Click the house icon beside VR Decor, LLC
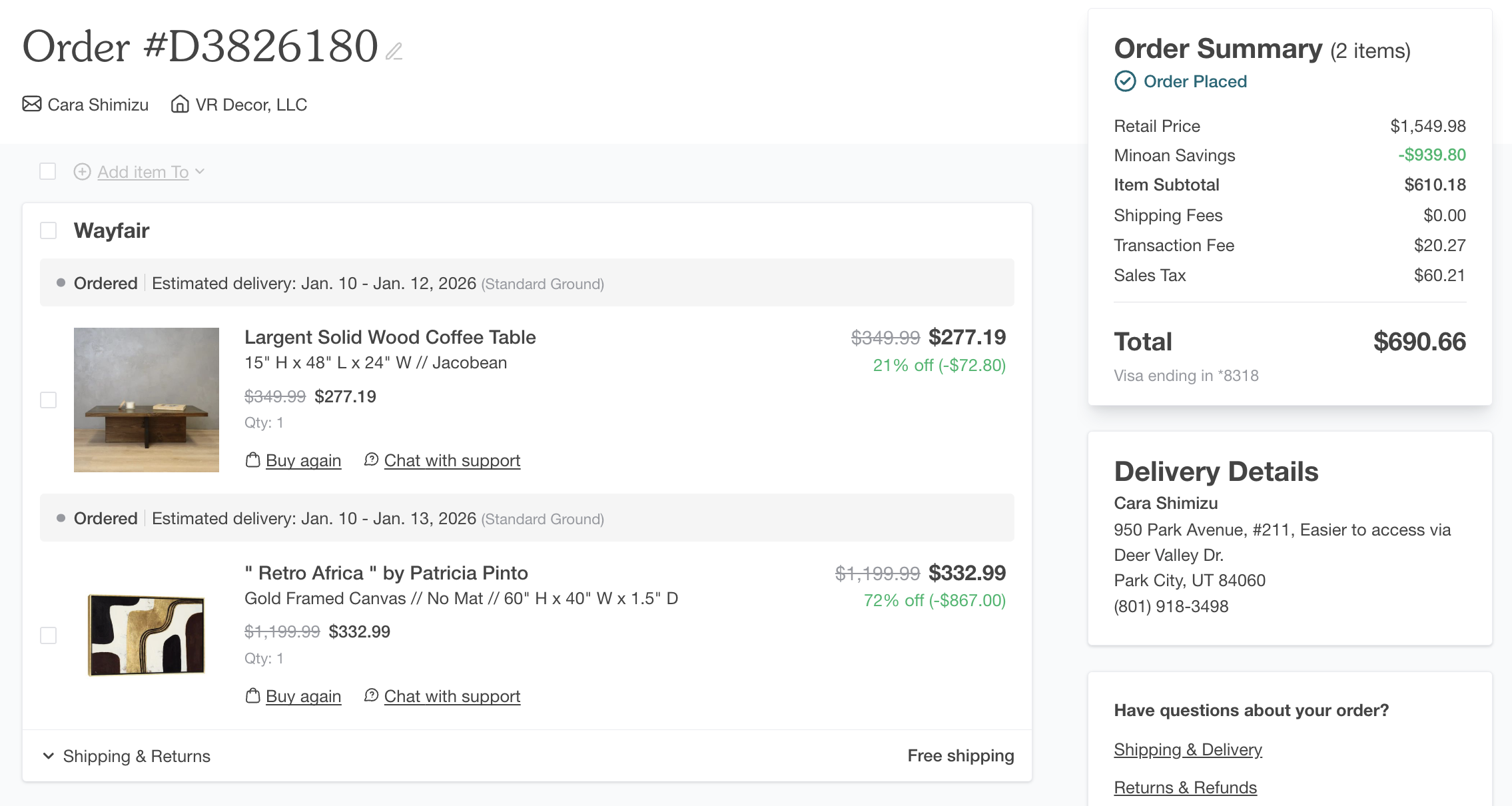 tap(179, 104)
